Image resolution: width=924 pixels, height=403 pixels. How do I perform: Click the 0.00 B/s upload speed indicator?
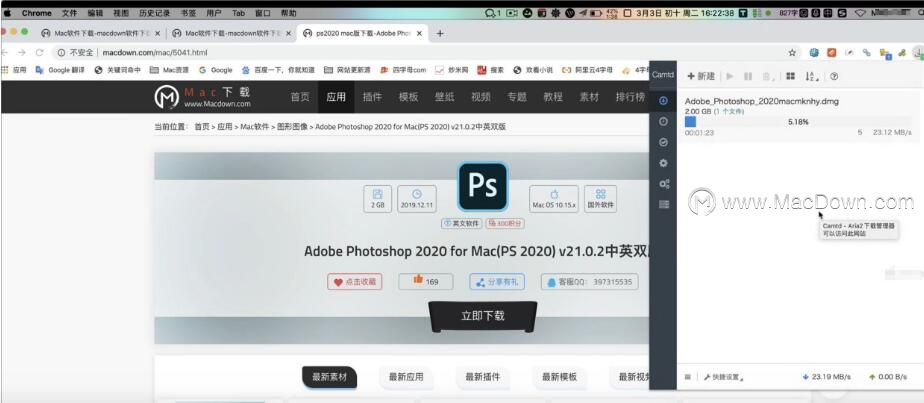point(887,376)
